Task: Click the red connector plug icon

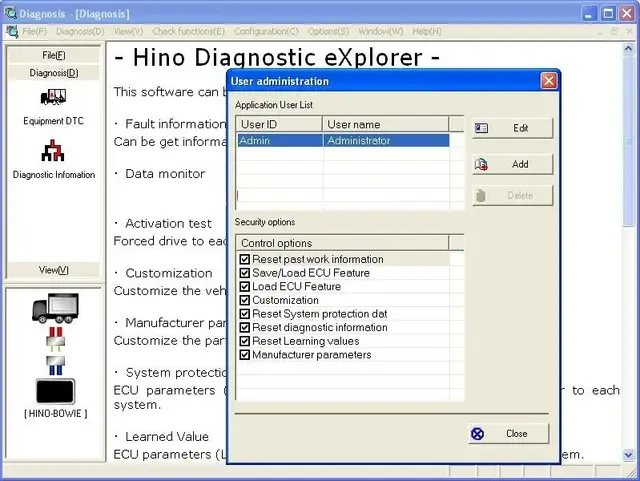Action: coord(56,338)
